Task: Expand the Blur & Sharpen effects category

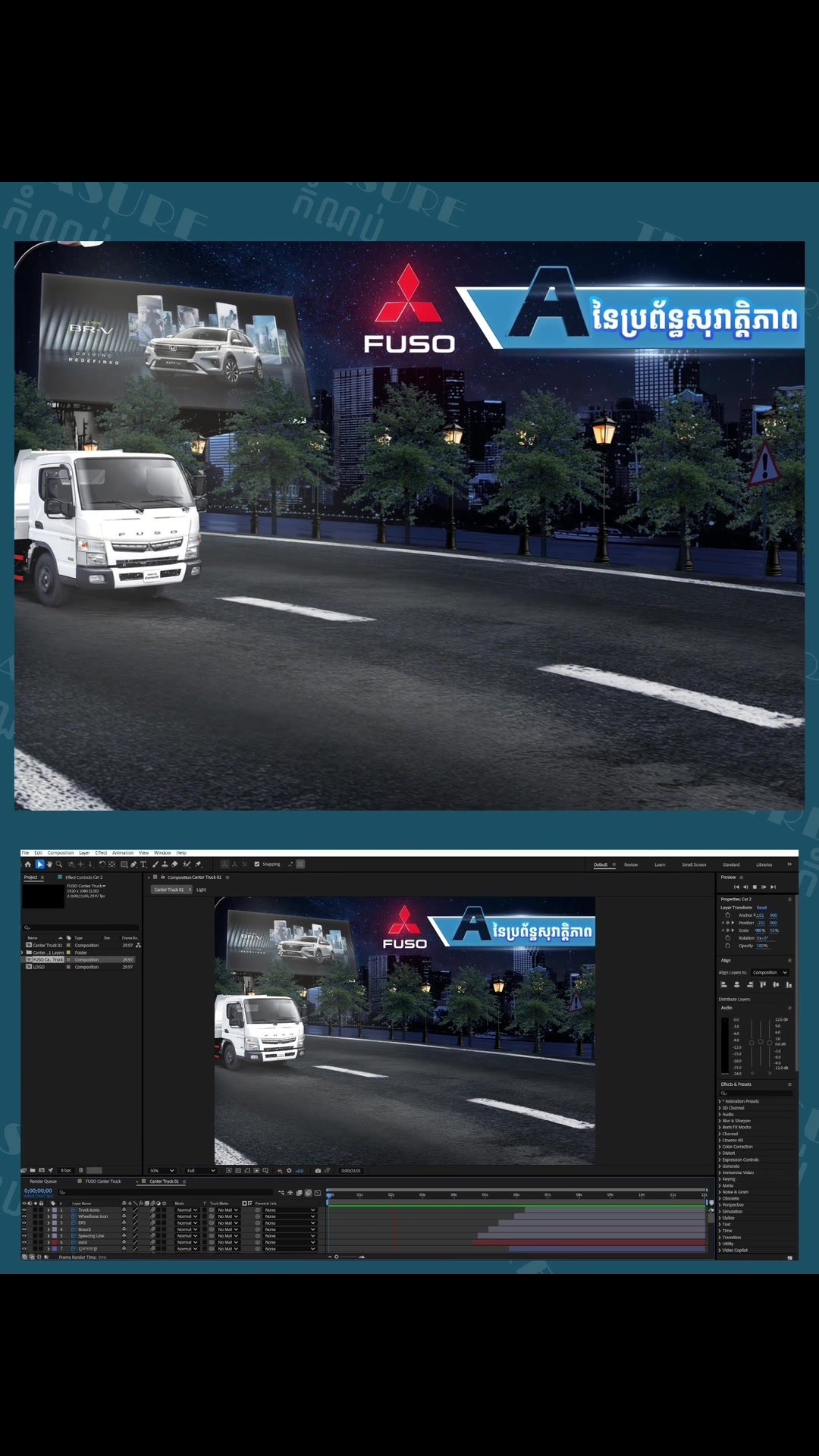Action: [720, 1121]
